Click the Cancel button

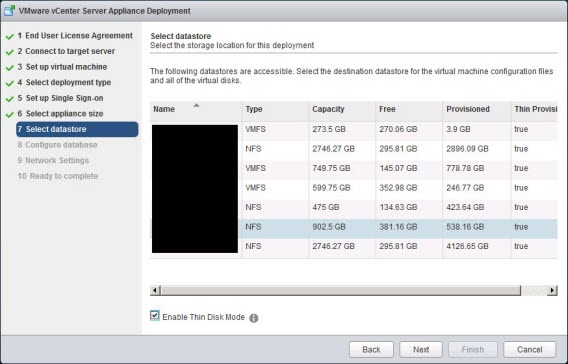[529, 350]
